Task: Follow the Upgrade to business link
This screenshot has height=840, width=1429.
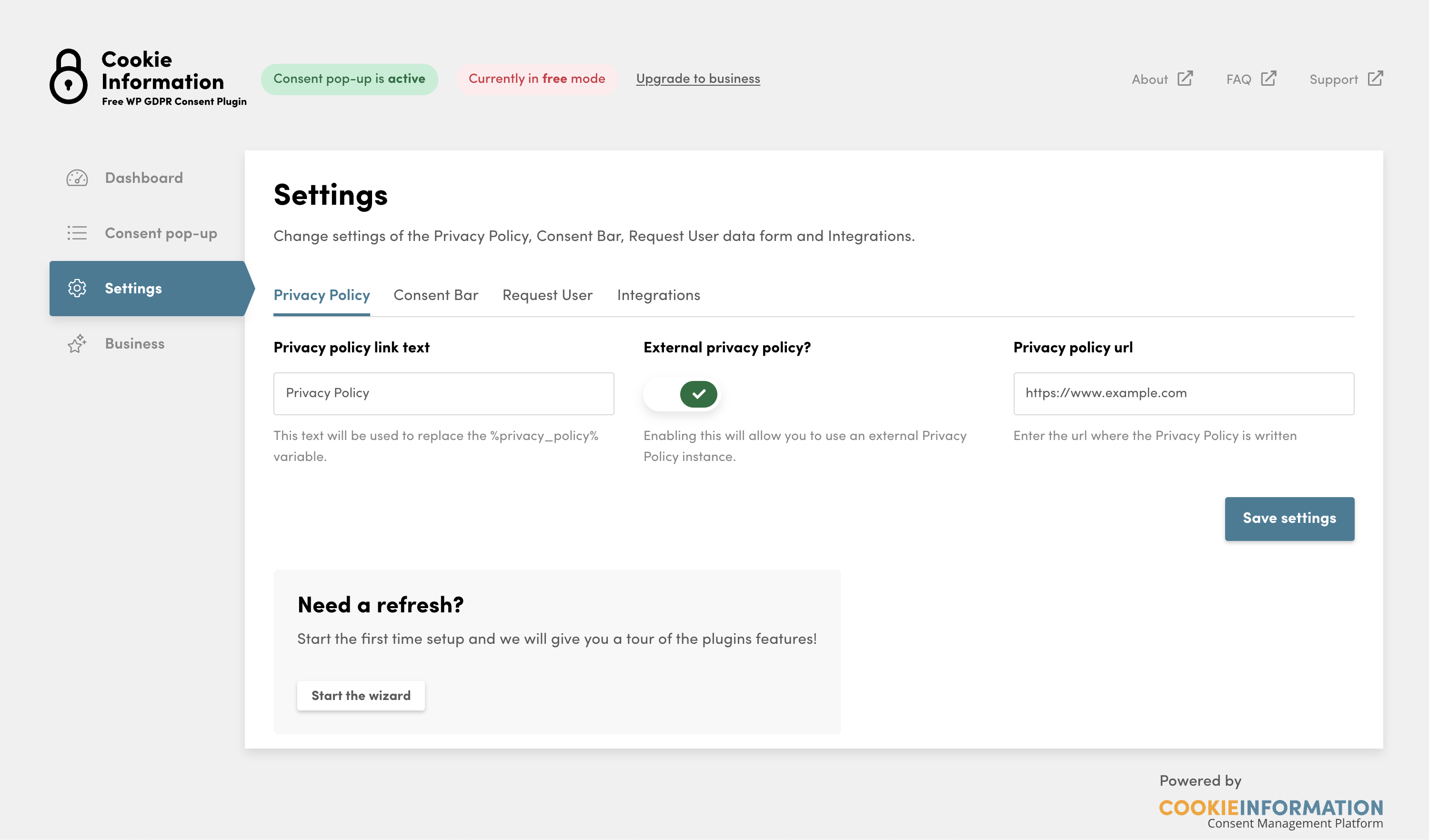Action: pyautogui.click(x=697, y=79)
